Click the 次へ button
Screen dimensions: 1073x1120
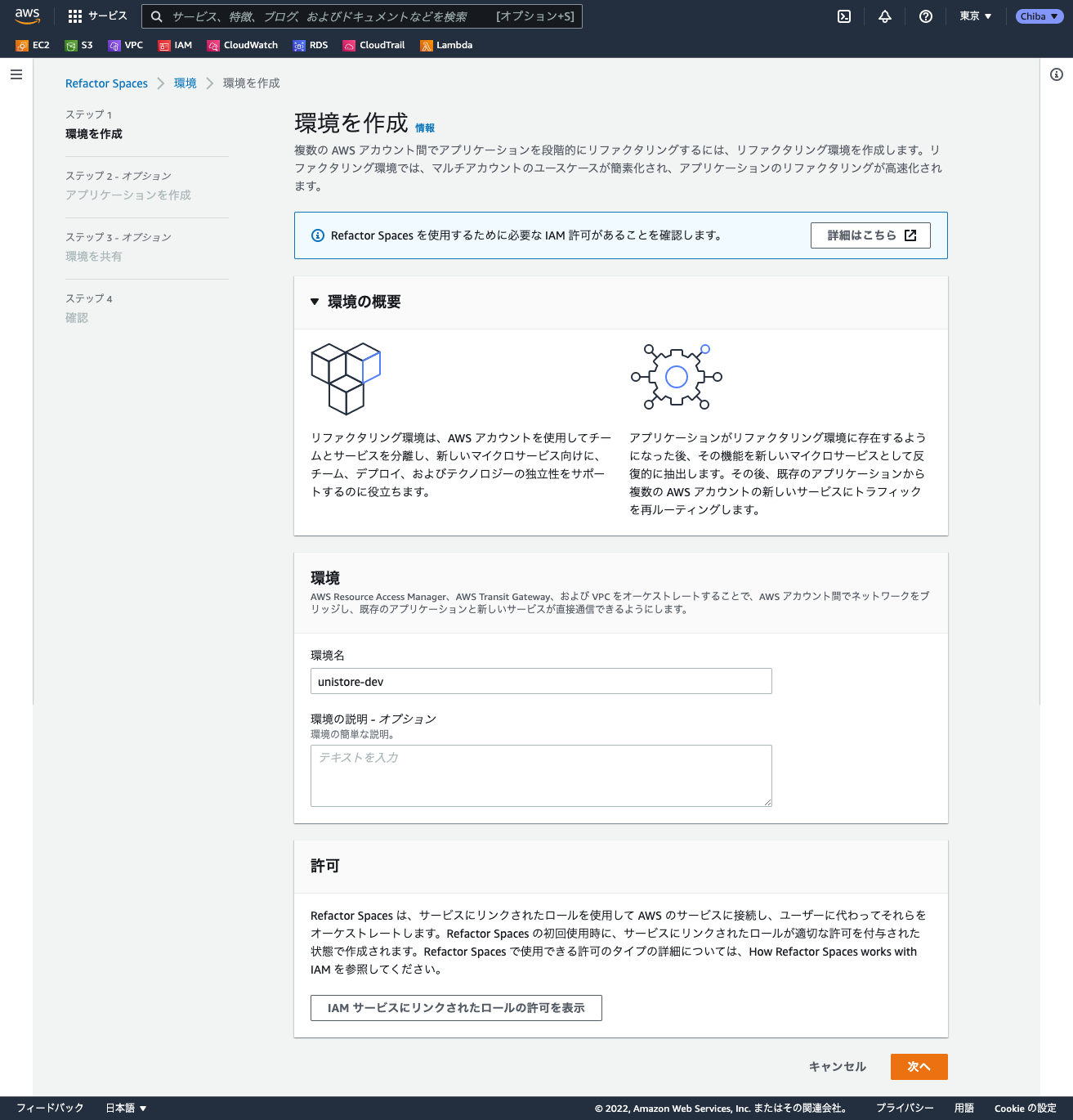[x=919, y=1067]
